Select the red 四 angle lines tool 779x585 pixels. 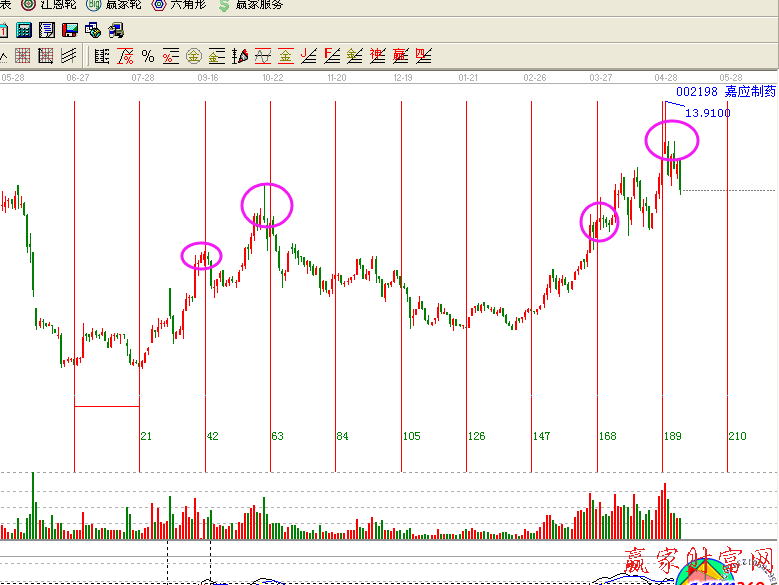[x=423, y=55]
